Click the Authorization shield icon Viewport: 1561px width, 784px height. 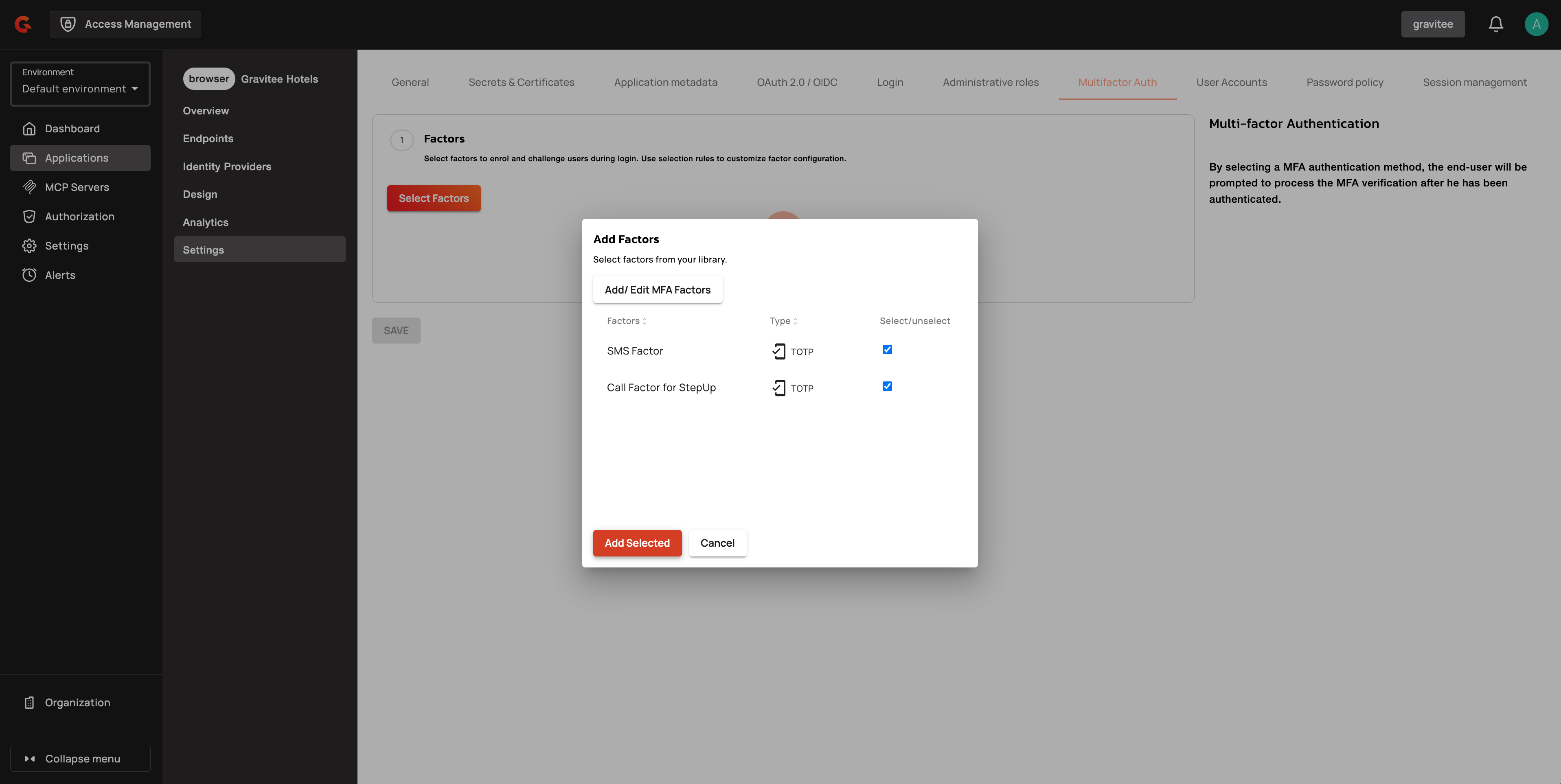29,216
